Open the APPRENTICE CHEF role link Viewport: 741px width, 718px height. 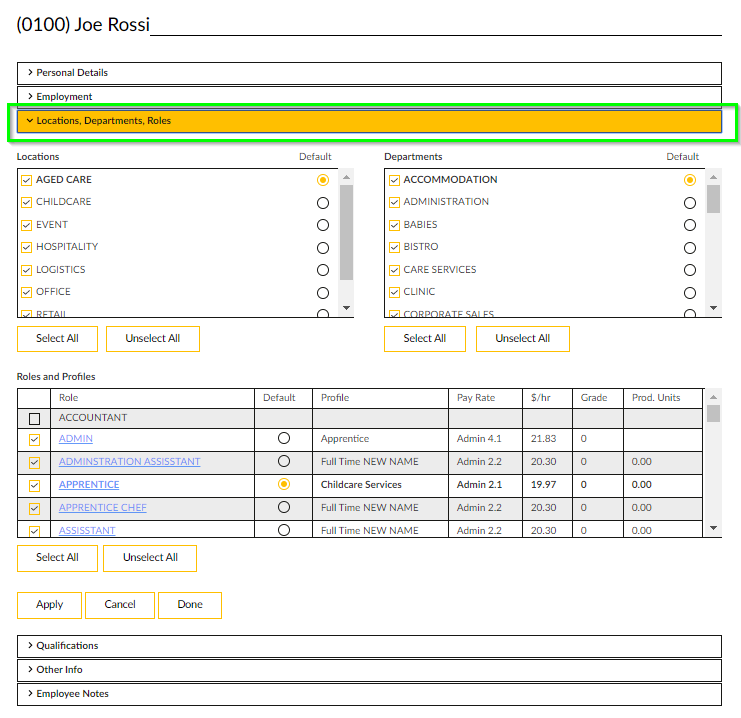[x=103, y=508]
